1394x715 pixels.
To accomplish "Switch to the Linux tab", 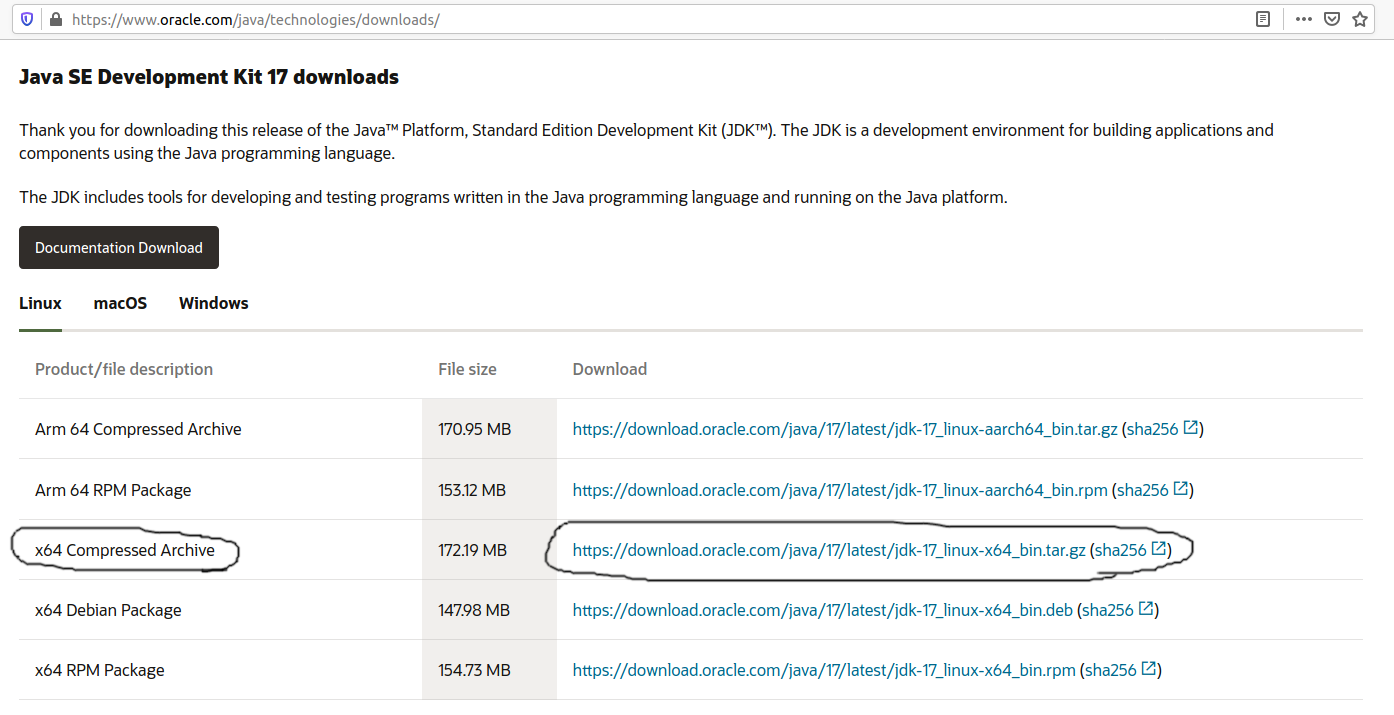I will point(40,303).
